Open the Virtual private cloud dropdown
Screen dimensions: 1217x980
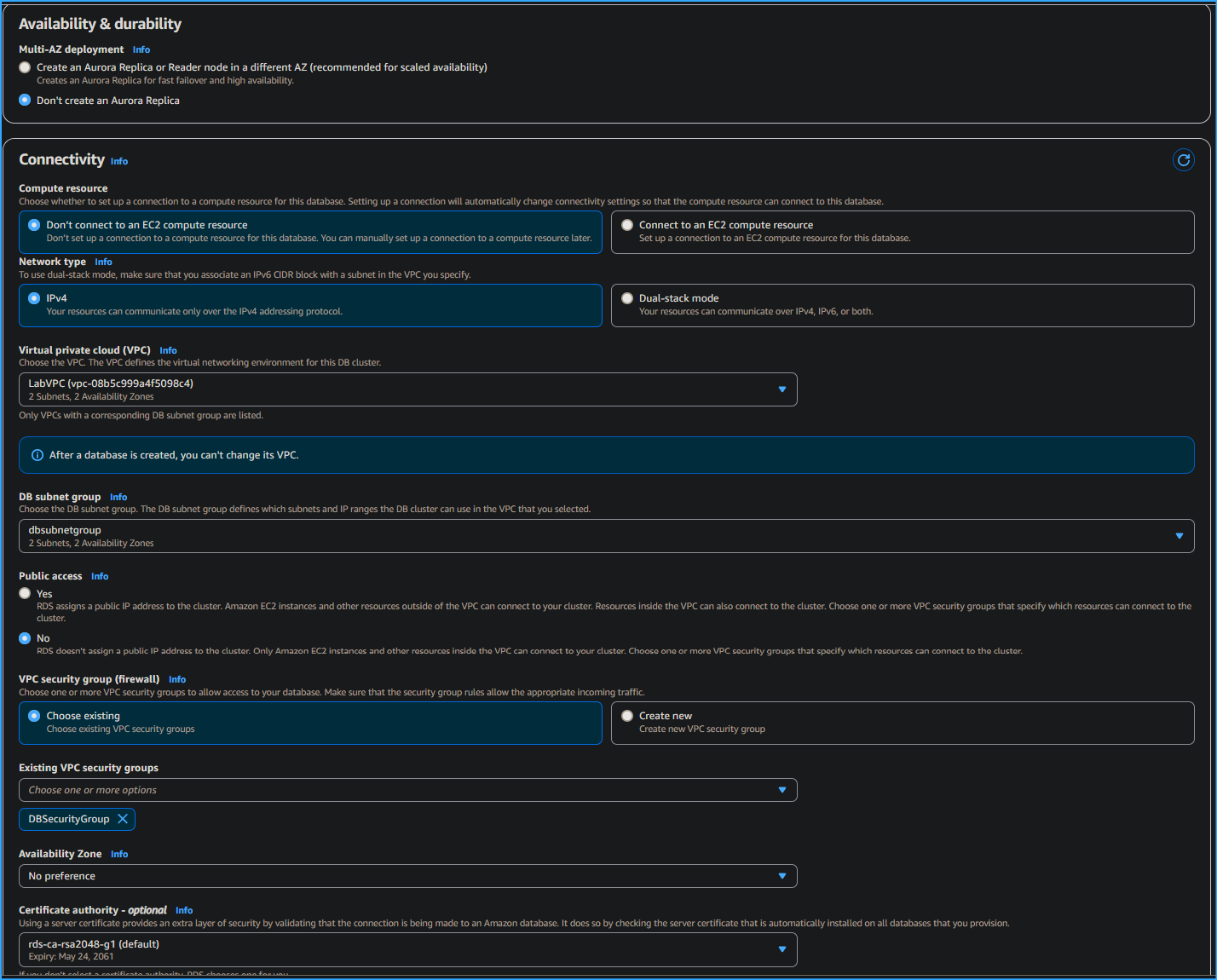click(x=782, y=389)
